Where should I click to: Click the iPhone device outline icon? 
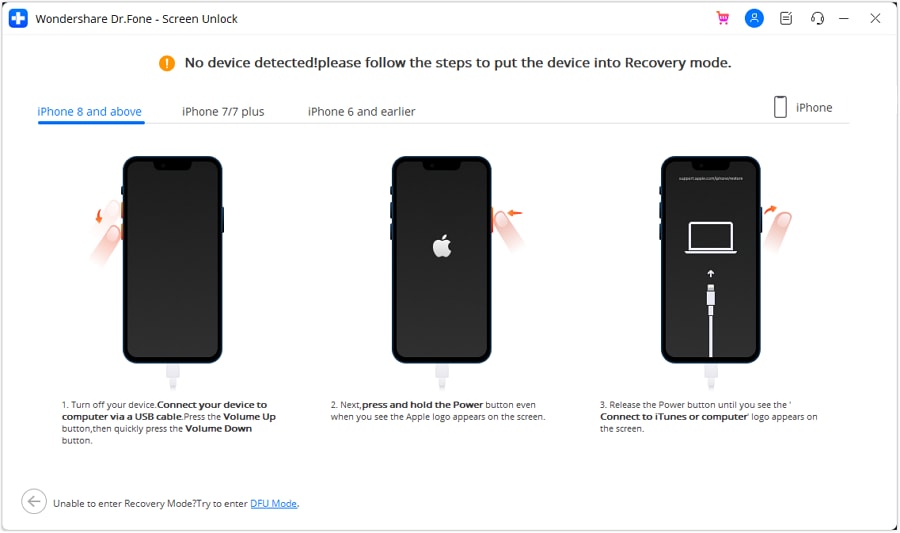tap(780, 107)
